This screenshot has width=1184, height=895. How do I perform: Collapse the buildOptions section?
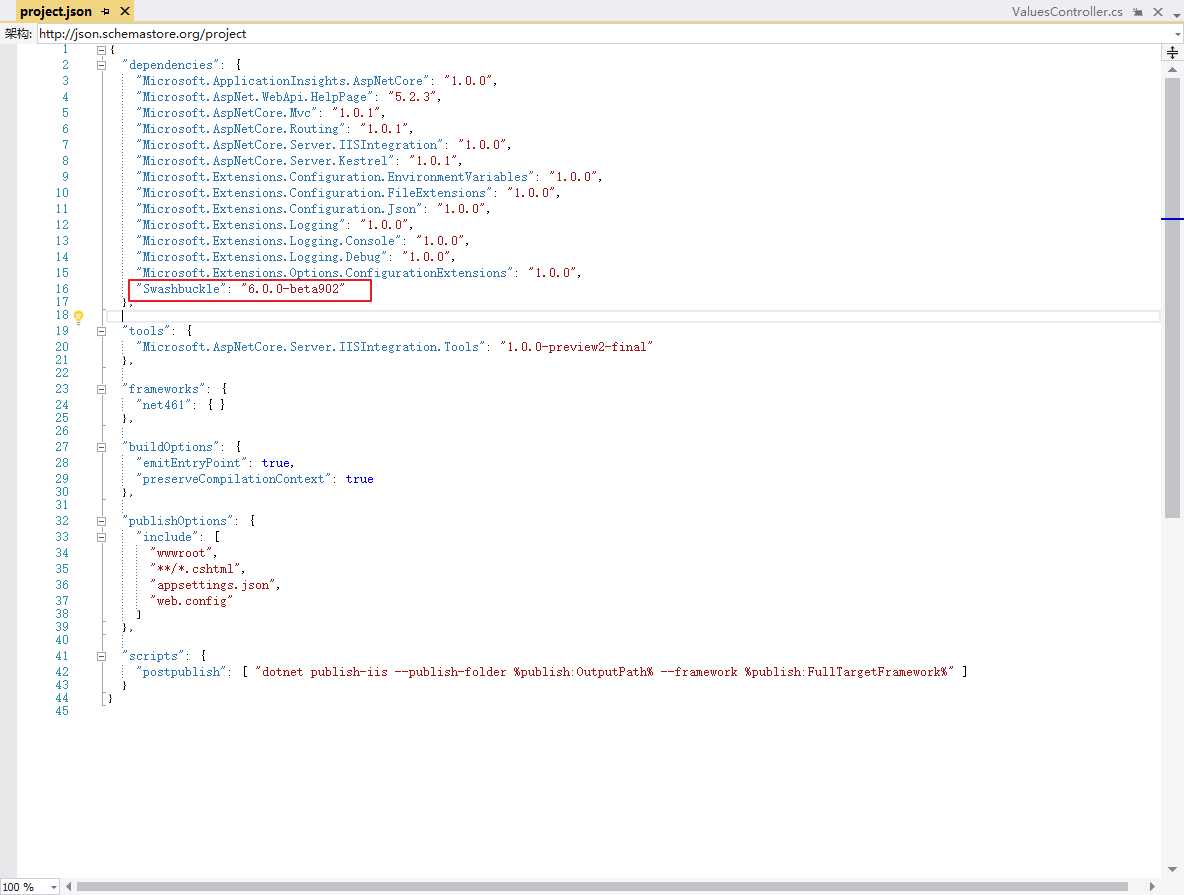(101, 447)
